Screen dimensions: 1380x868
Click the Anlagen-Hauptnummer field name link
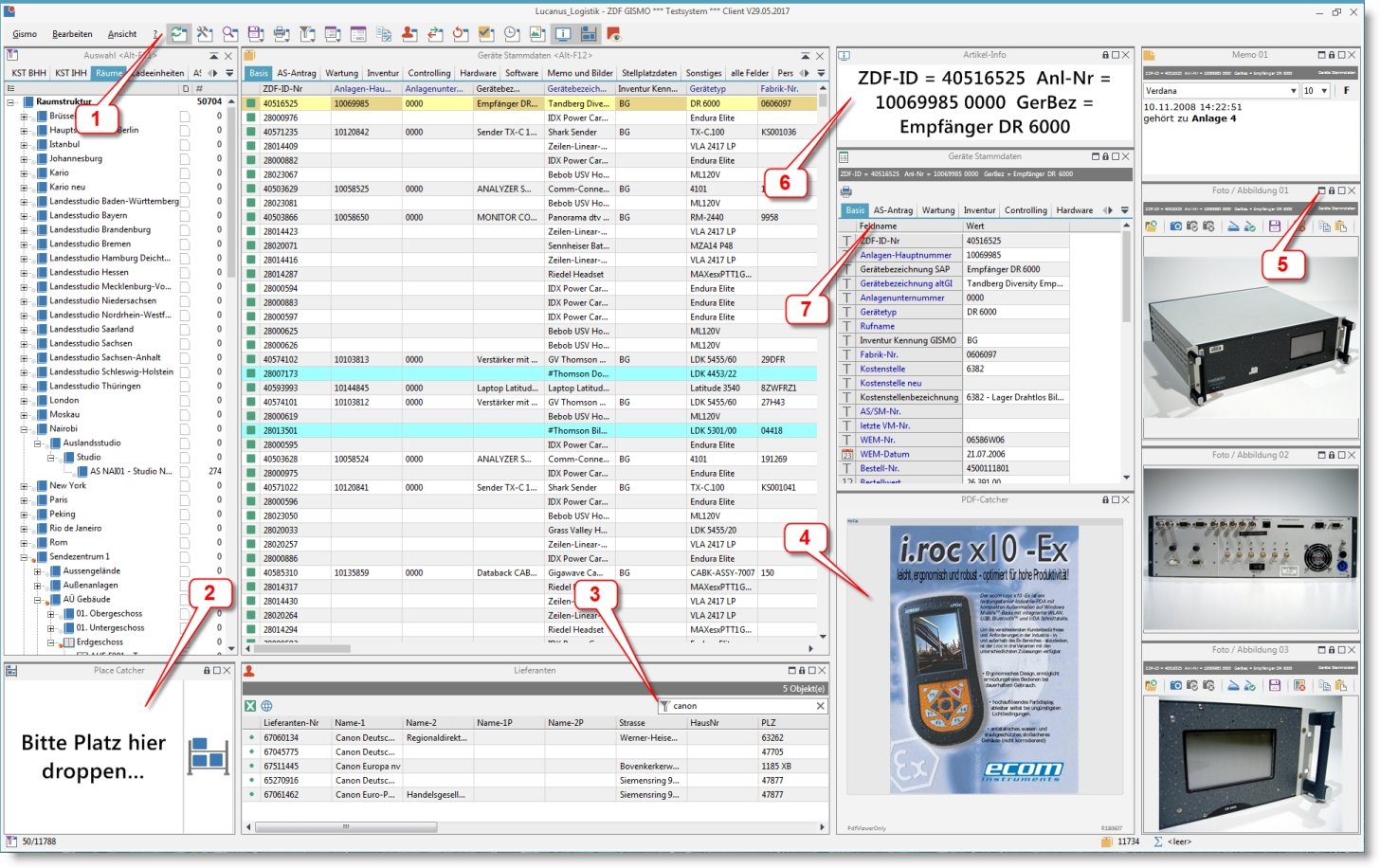click(x=905, y=255)
